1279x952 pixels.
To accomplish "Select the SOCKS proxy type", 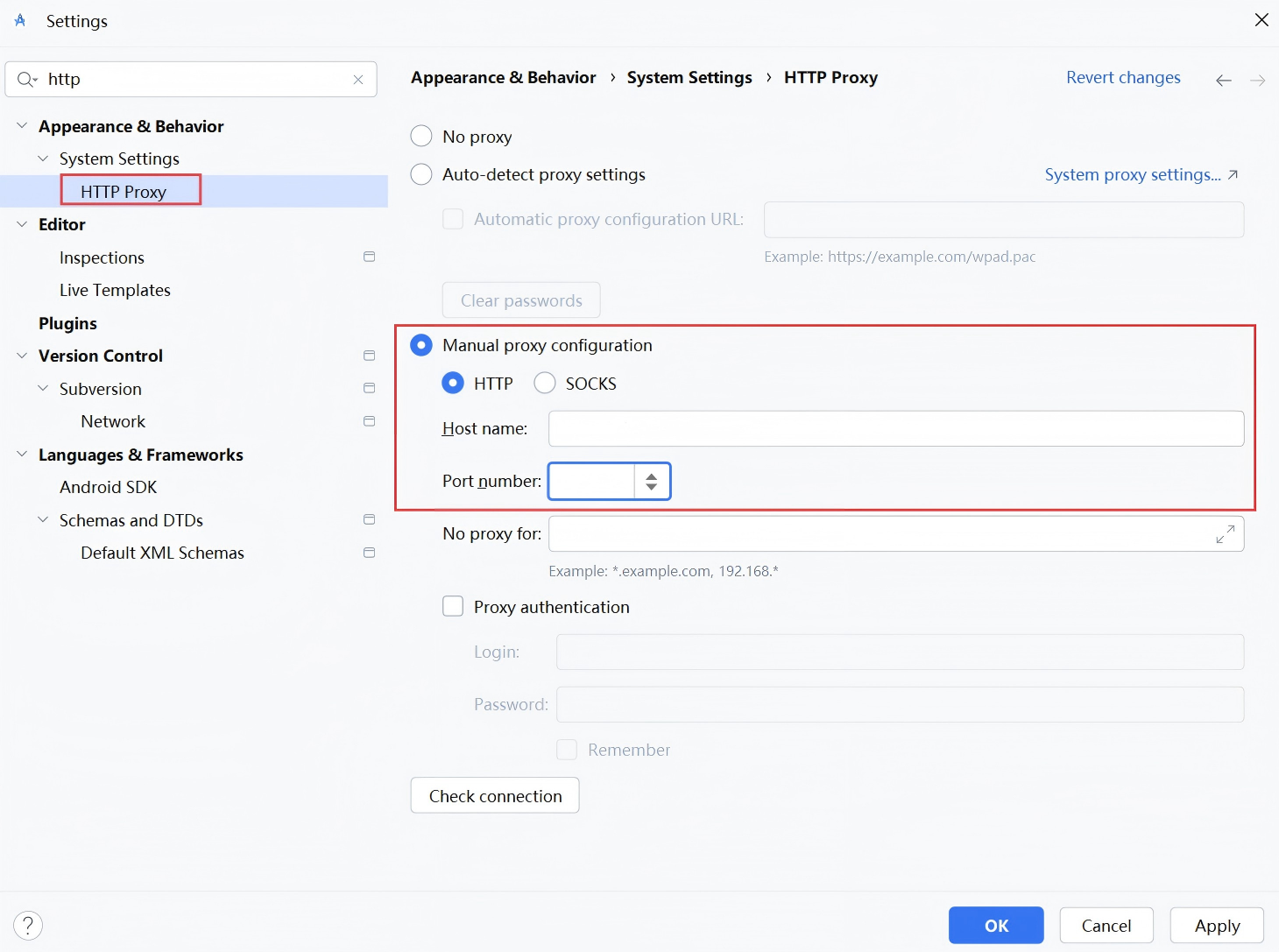I will 544,383.
